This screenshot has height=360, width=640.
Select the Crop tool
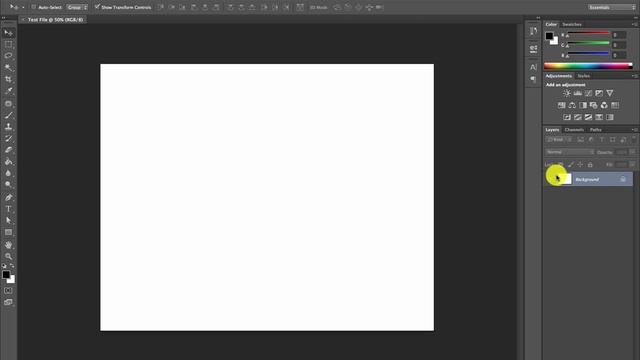click(8, 79)
